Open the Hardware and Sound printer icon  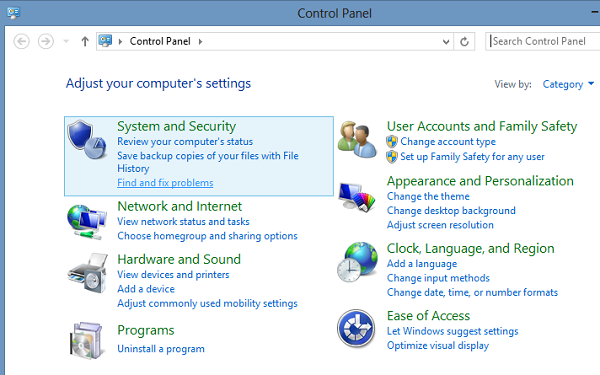[x=87, y=273]
